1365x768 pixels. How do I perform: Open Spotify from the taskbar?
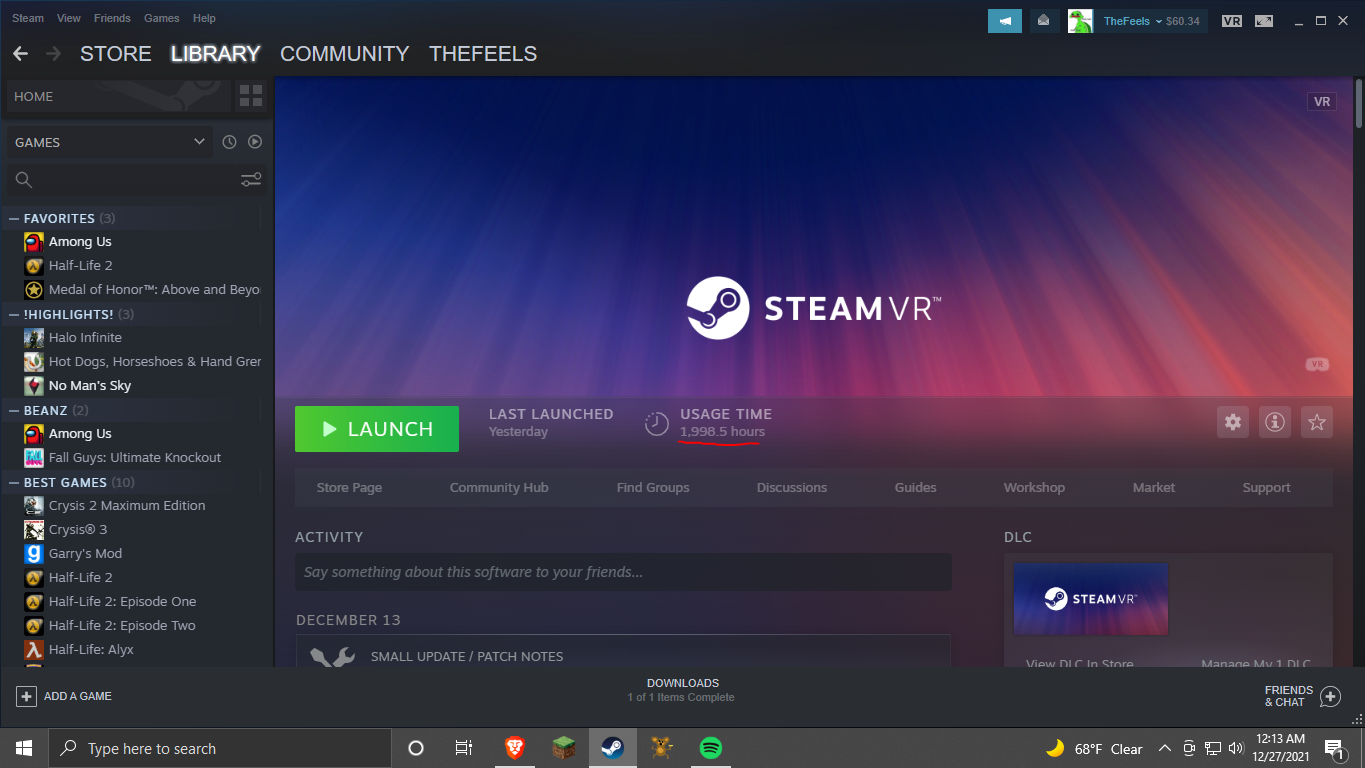[x=711, y=748]
